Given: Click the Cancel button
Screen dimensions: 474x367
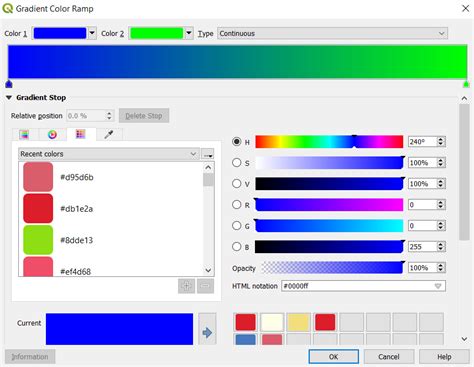Looking at the screenshot, I should coord(389,357).
